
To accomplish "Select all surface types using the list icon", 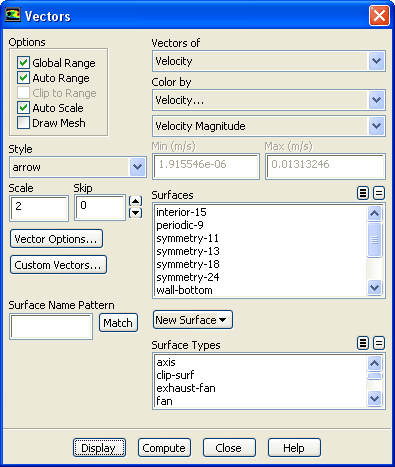I will [x=363, y=343].
